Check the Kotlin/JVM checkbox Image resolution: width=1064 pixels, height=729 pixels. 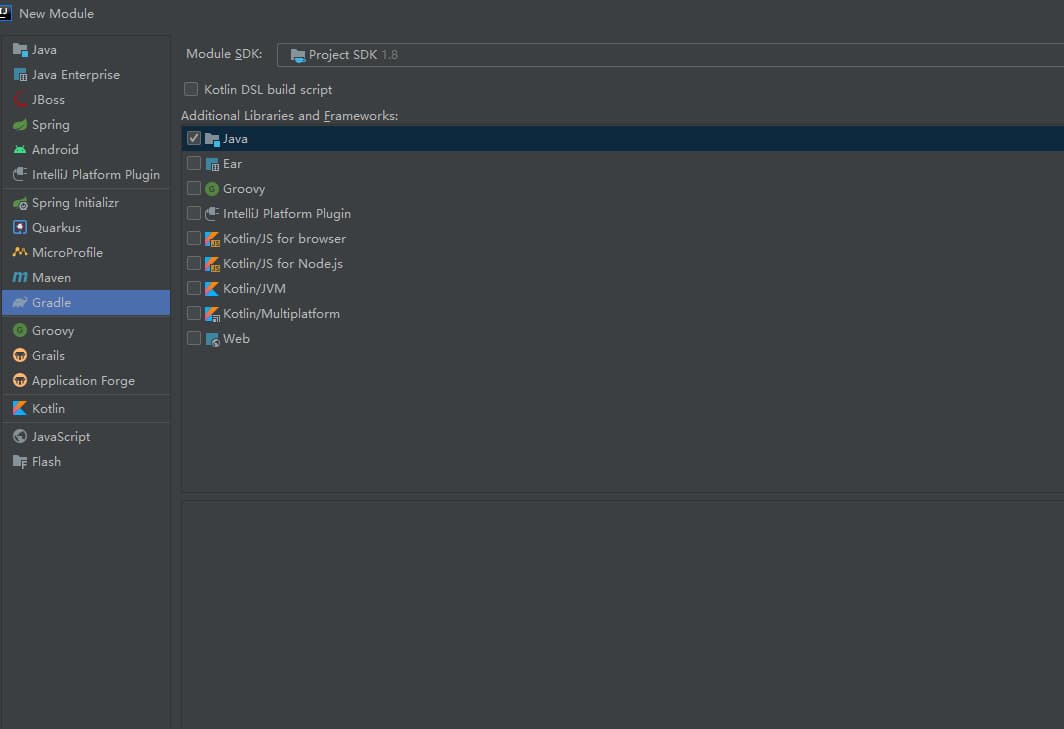click(194, 288)
